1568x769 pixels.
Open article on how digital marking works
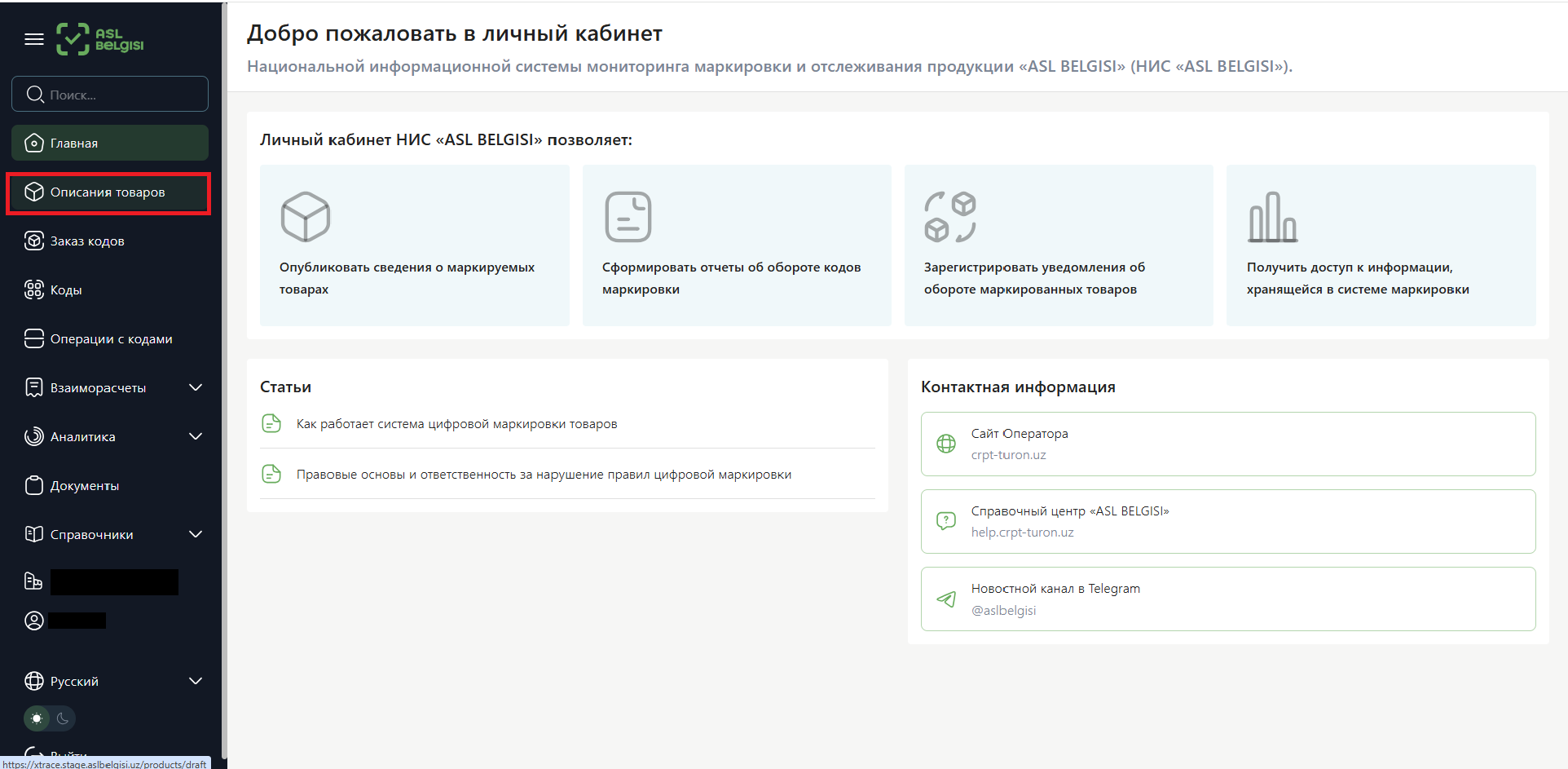click(x=456, y=424)
